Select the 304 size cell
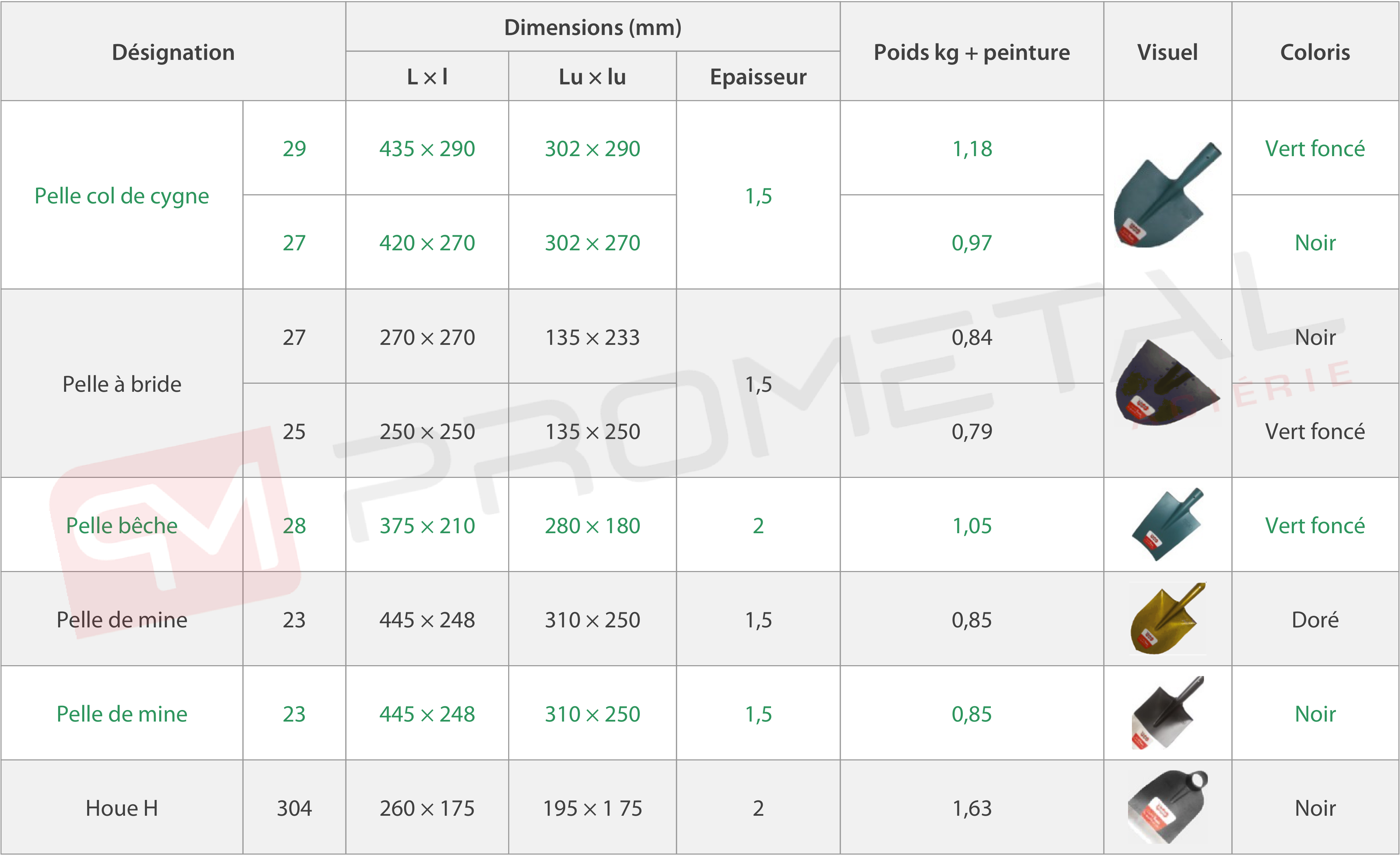Viewport: 1400px width, 856px height. click(x=294, y=808)
